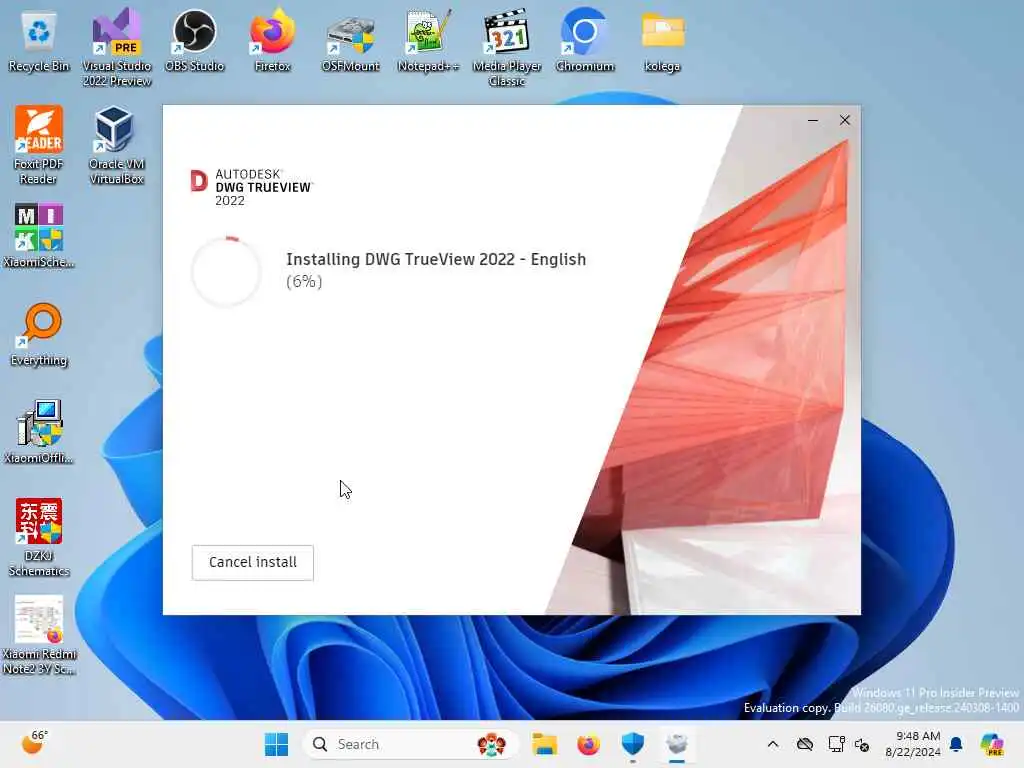Select the XiaomiSche... desktop icon

39,236
